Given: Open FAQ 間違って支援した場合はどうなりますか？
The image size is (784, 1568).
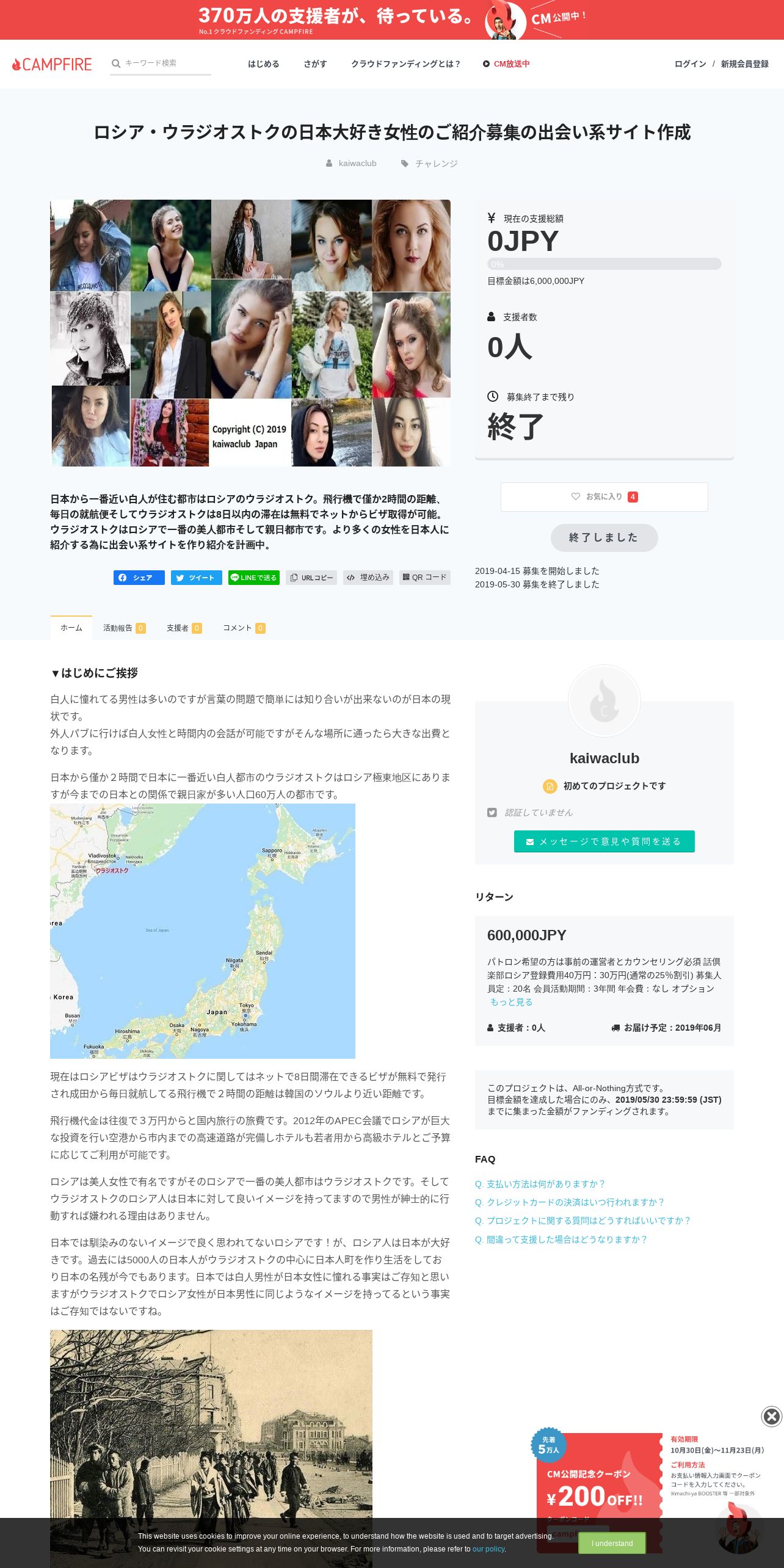Looking at the screenshot, I should click(x=561, y=1240).
